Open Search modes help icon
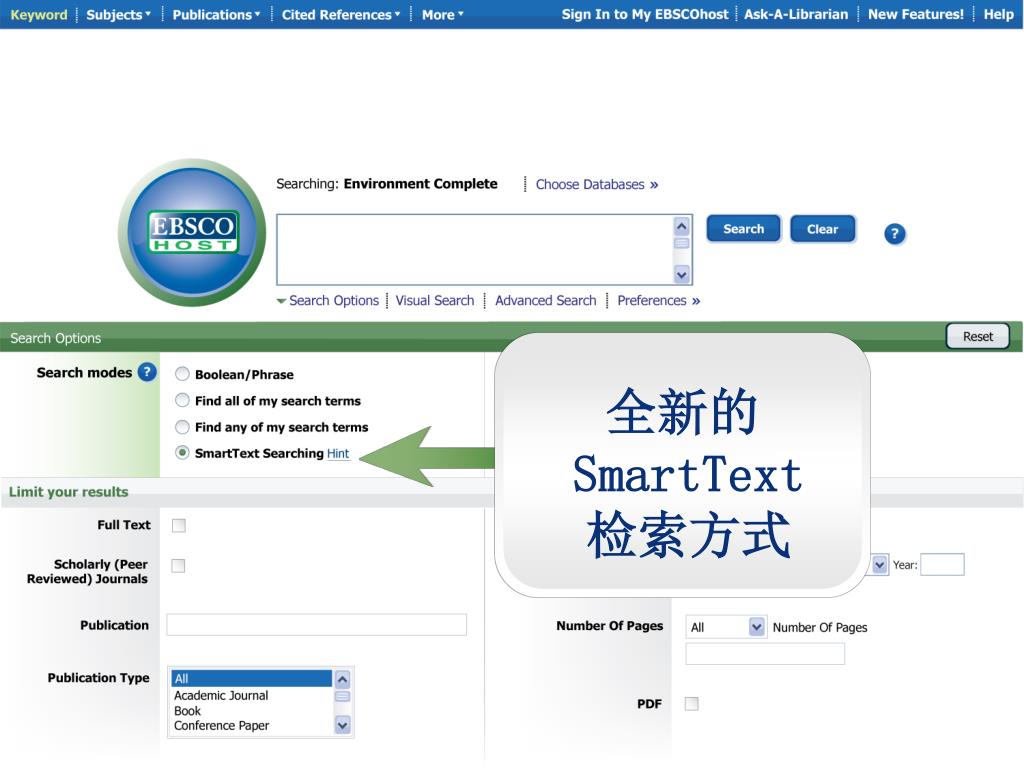Image resolution: width=1024 pixels, height=768 pixels. [x=148, y=372]
